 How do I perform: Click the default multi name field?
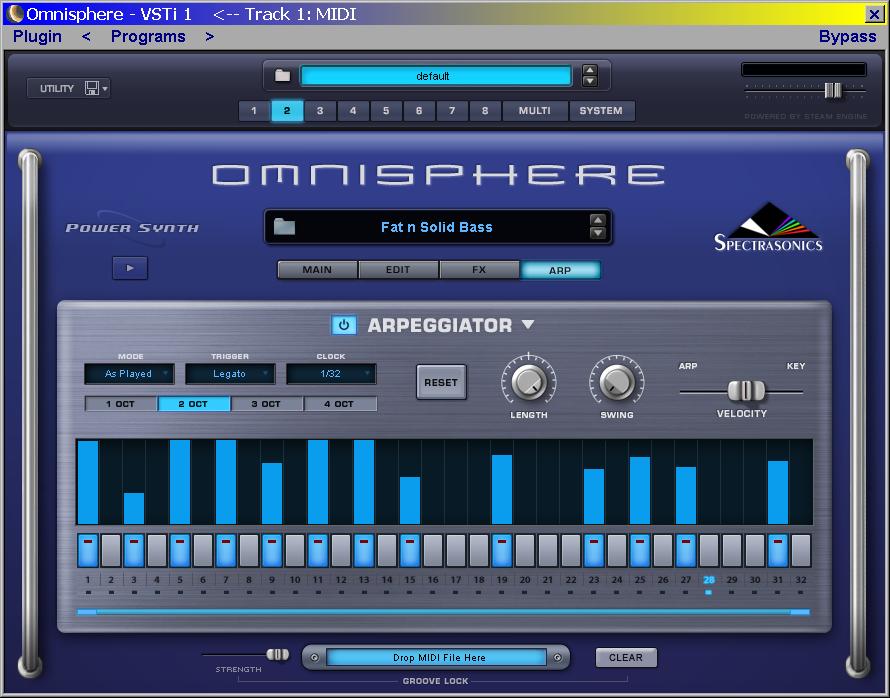click(x=435, y=75)
